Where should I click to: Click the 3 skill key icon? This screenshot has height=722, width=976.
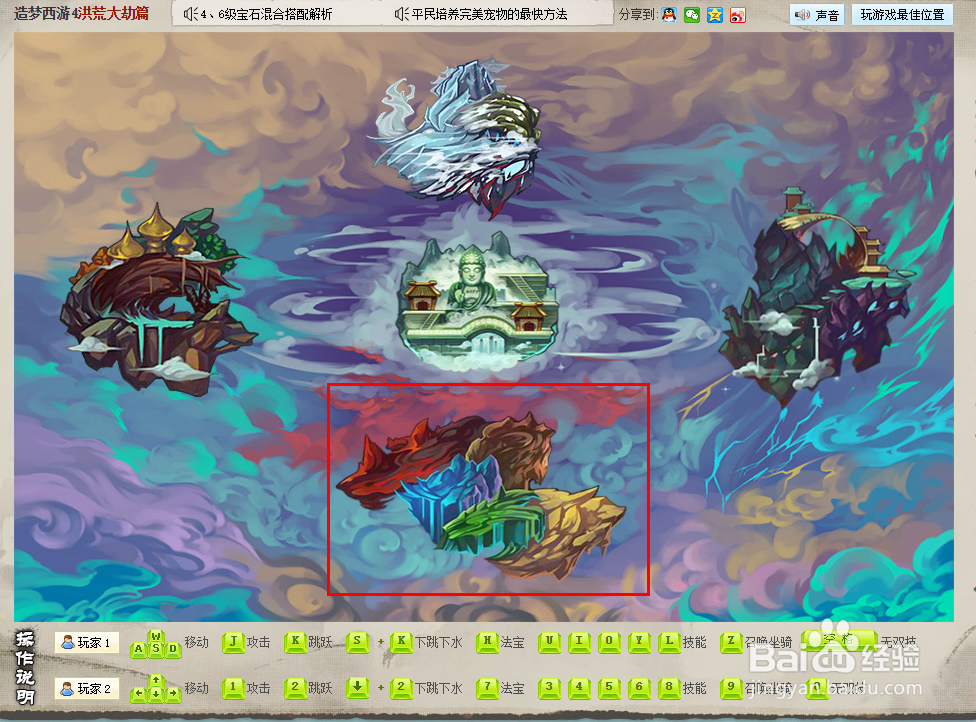point(549,688)
